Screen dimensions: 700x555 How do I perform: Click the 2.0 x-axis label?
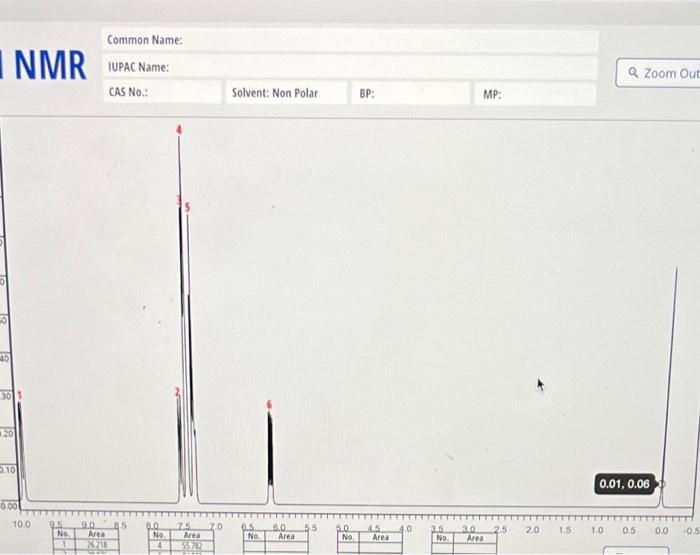(x=532, y=530)
